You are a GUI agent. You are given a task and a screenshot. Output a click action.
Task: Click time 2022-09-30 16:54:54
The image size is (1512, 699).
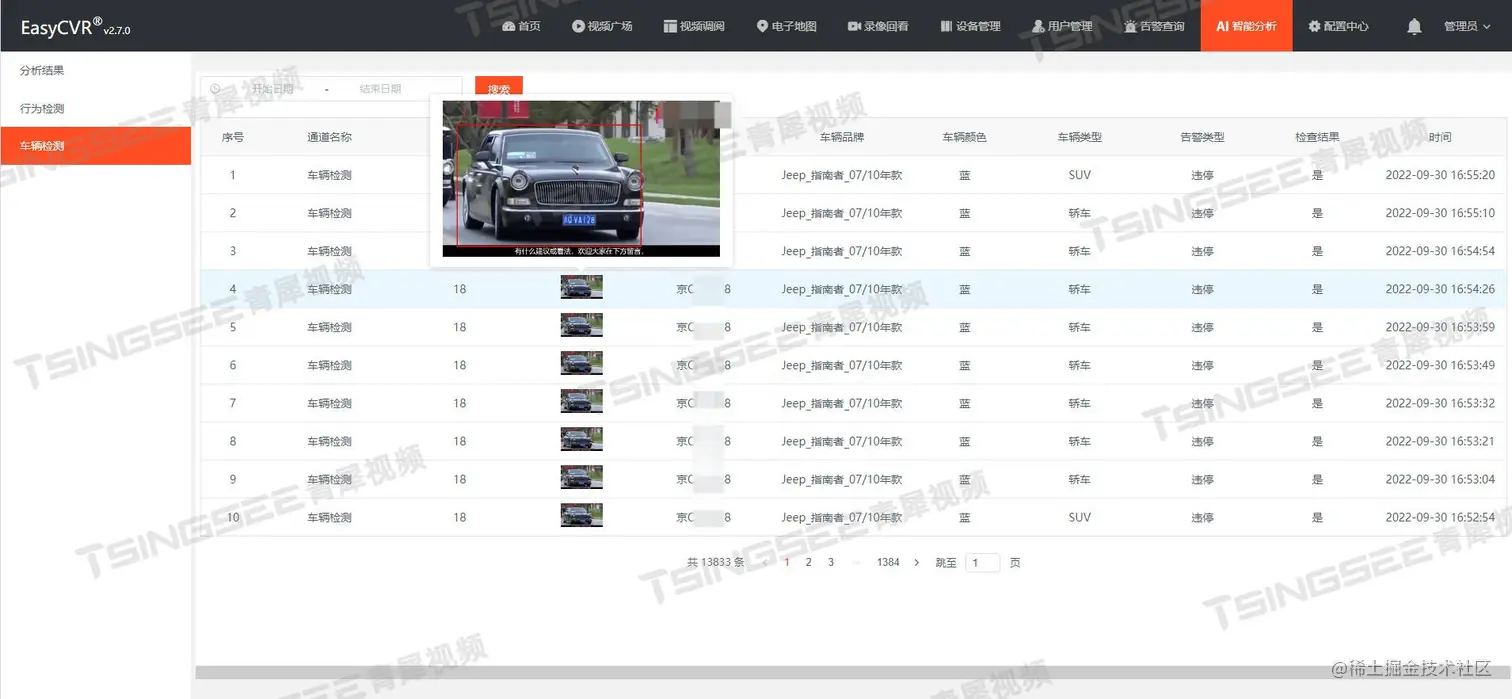tap(1440, 251)
